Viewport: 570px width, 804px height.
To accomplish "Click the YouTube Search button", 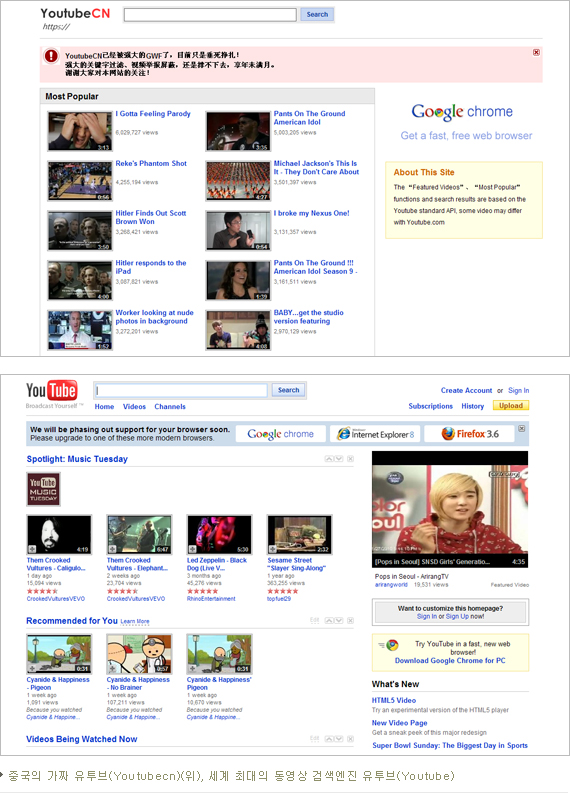I will (289, 390).
